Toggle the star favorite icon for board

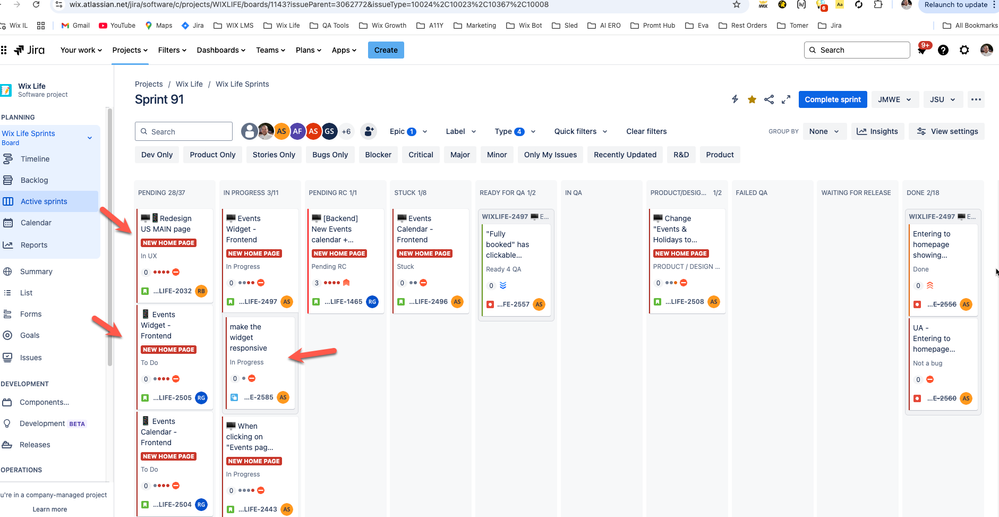click(752, 99)
